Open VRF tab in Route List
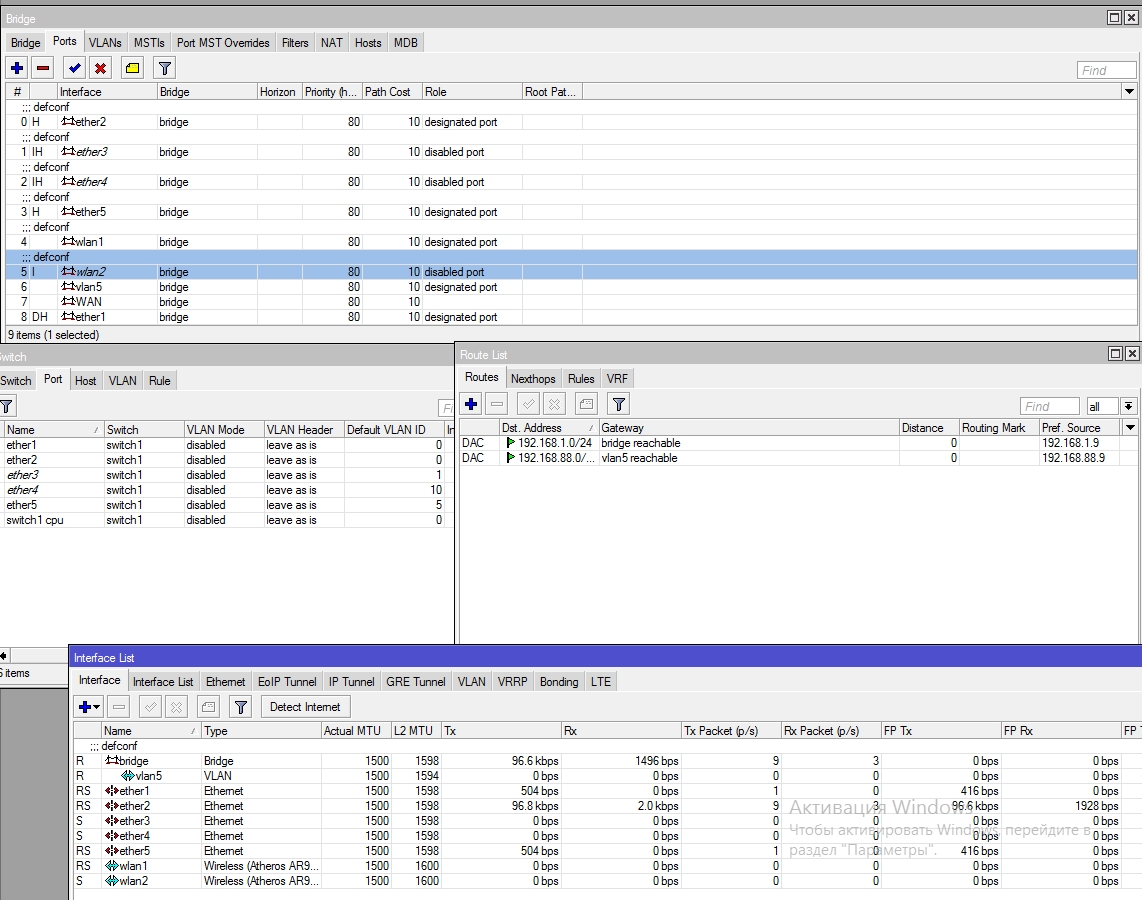 pyautogui.click(x=617, y=379)
